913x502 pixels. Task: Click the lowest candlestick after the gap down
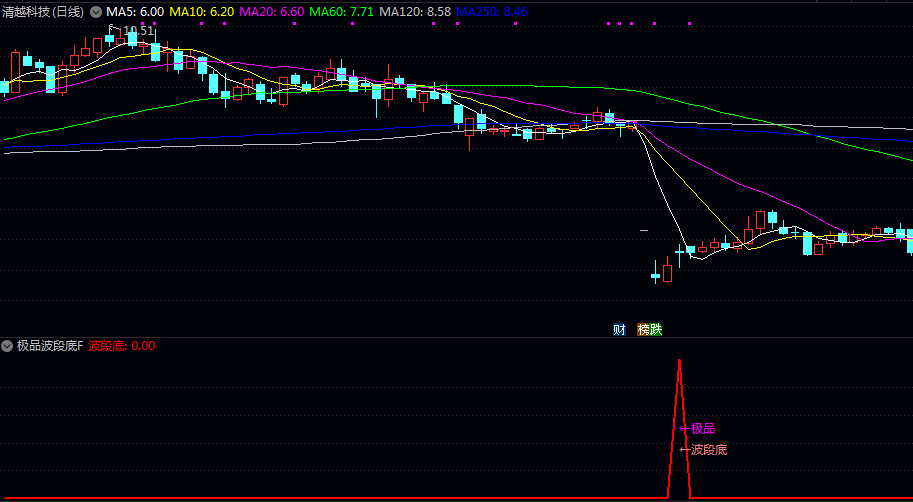pos(656,275)
